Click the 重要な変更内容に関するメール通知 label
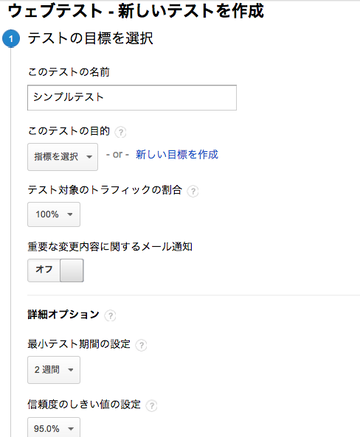Viewport: 360px width, 437px height. tap(110, 247)
